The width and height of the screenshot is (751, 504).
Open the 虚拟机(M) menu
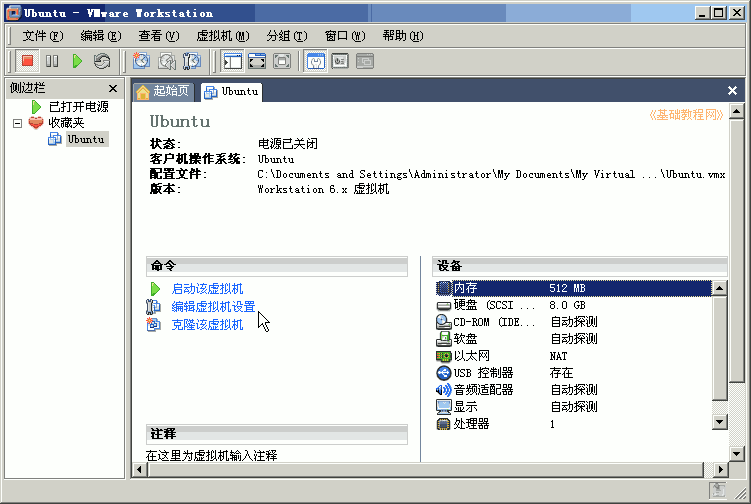click(223, 36)
